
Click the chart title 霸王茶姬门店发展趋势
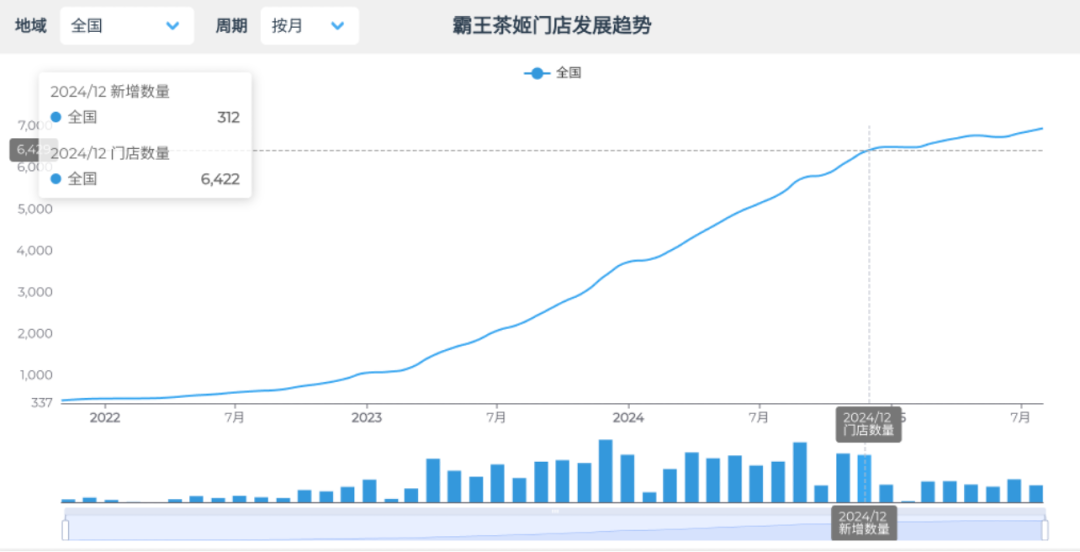pos(552,26)
